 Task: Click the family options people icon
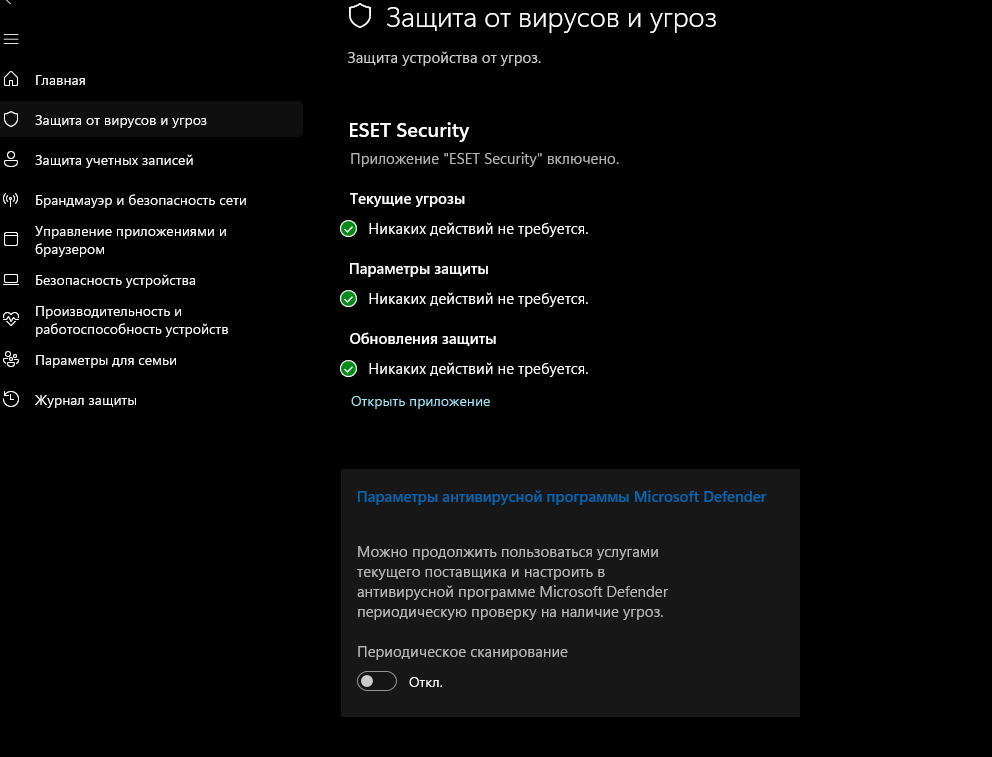pos(11,360)
